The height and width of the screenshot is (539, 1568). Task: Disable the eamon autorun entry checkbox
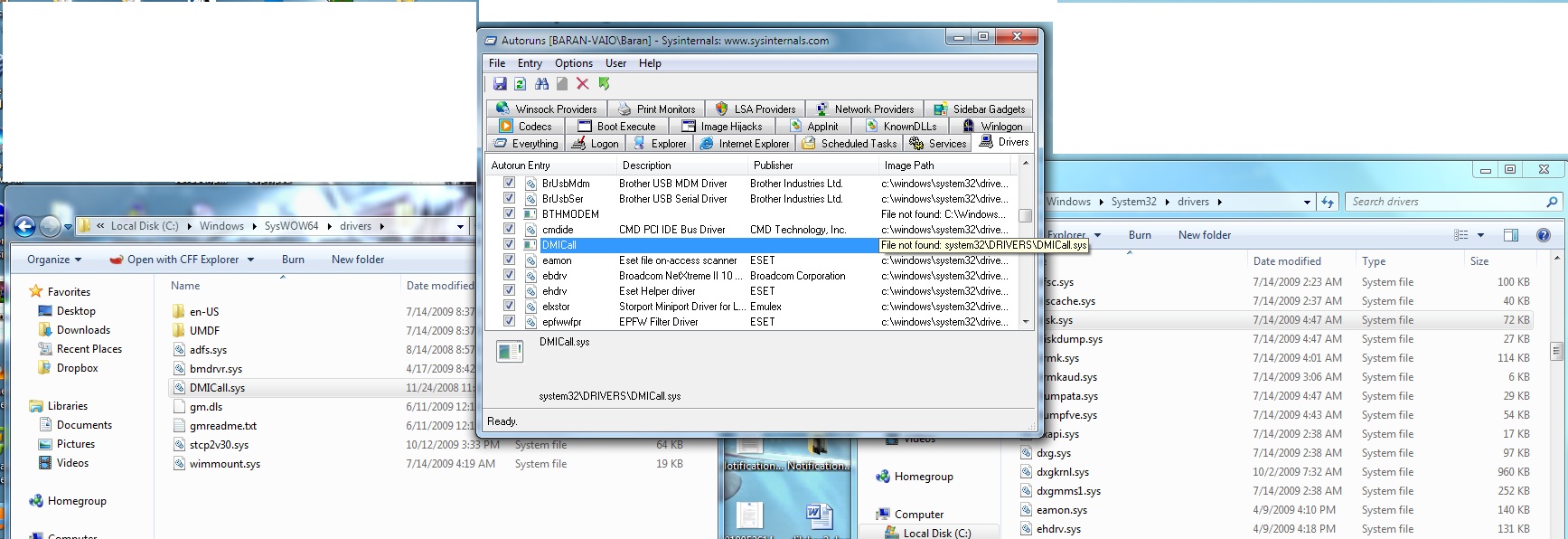pyautogui.click(x=509, y=260)
